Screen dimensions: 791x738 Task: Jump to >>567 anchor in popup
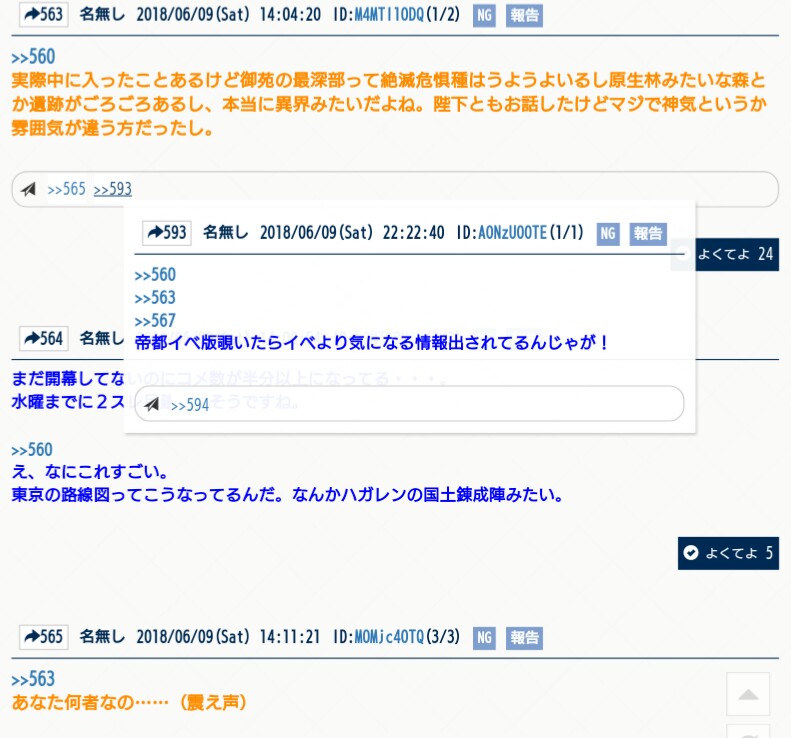[x=155, y=320]
